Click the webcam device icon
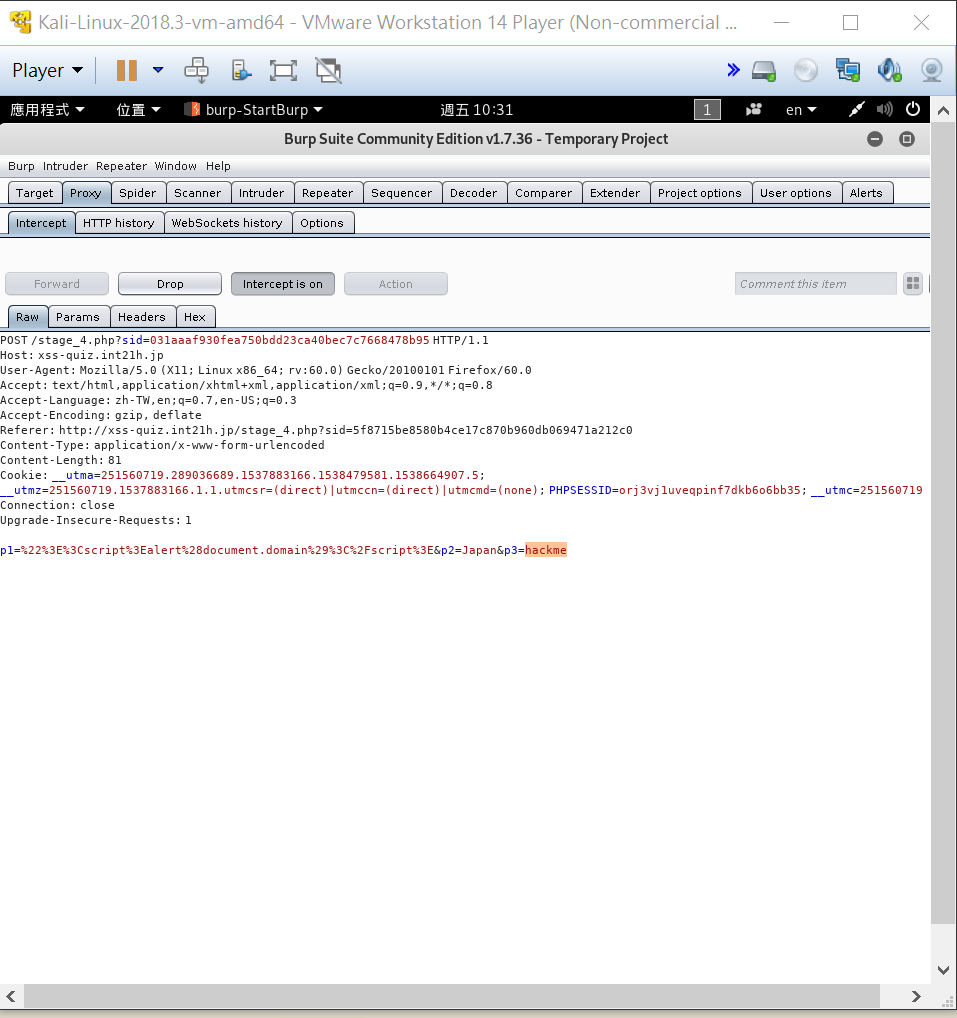Viewport: 957px width, 1018px height. pyautogui.click(x=932, y=70)
